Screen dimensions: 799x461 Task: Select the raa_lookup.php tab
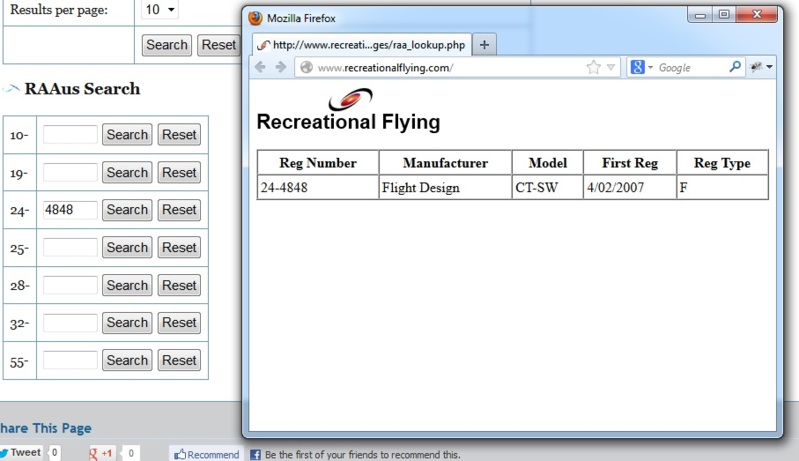coord(362,44)
